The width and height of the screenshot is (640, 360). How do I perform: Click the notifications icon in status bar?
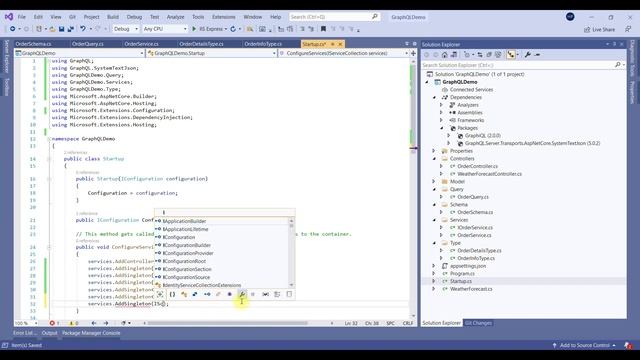(x=628, y=345)
